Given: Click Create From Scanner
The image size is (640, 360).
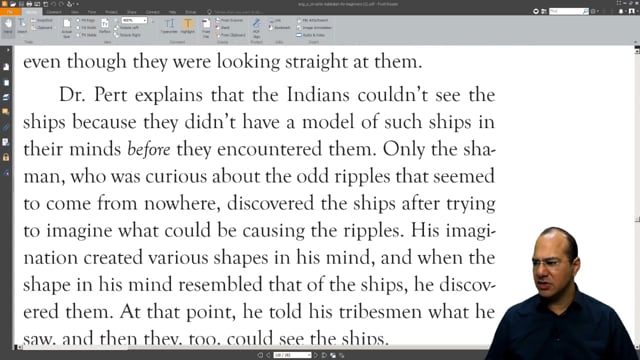Looking at the screenshot, I should point(229,20).
